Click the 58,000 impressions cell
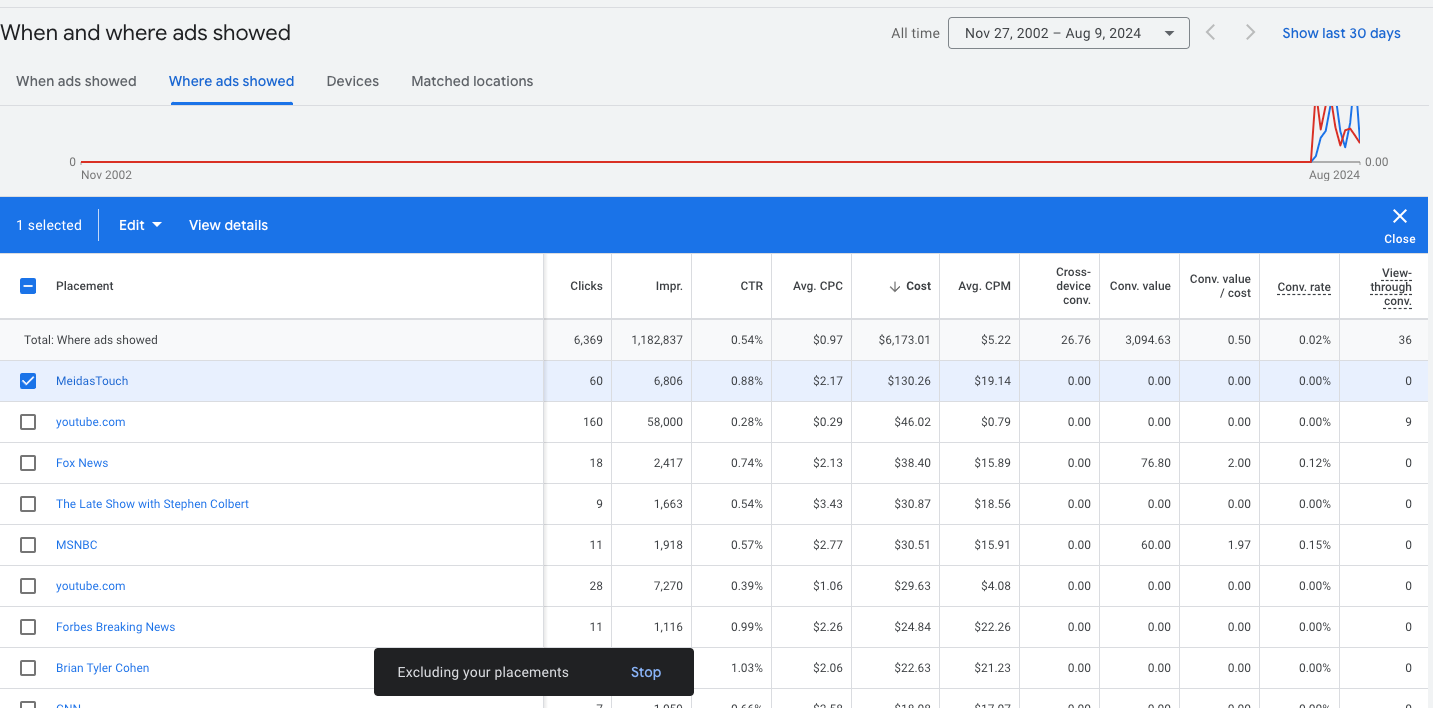The height and width of the screenshot is (708, 1433). (664, 422)
